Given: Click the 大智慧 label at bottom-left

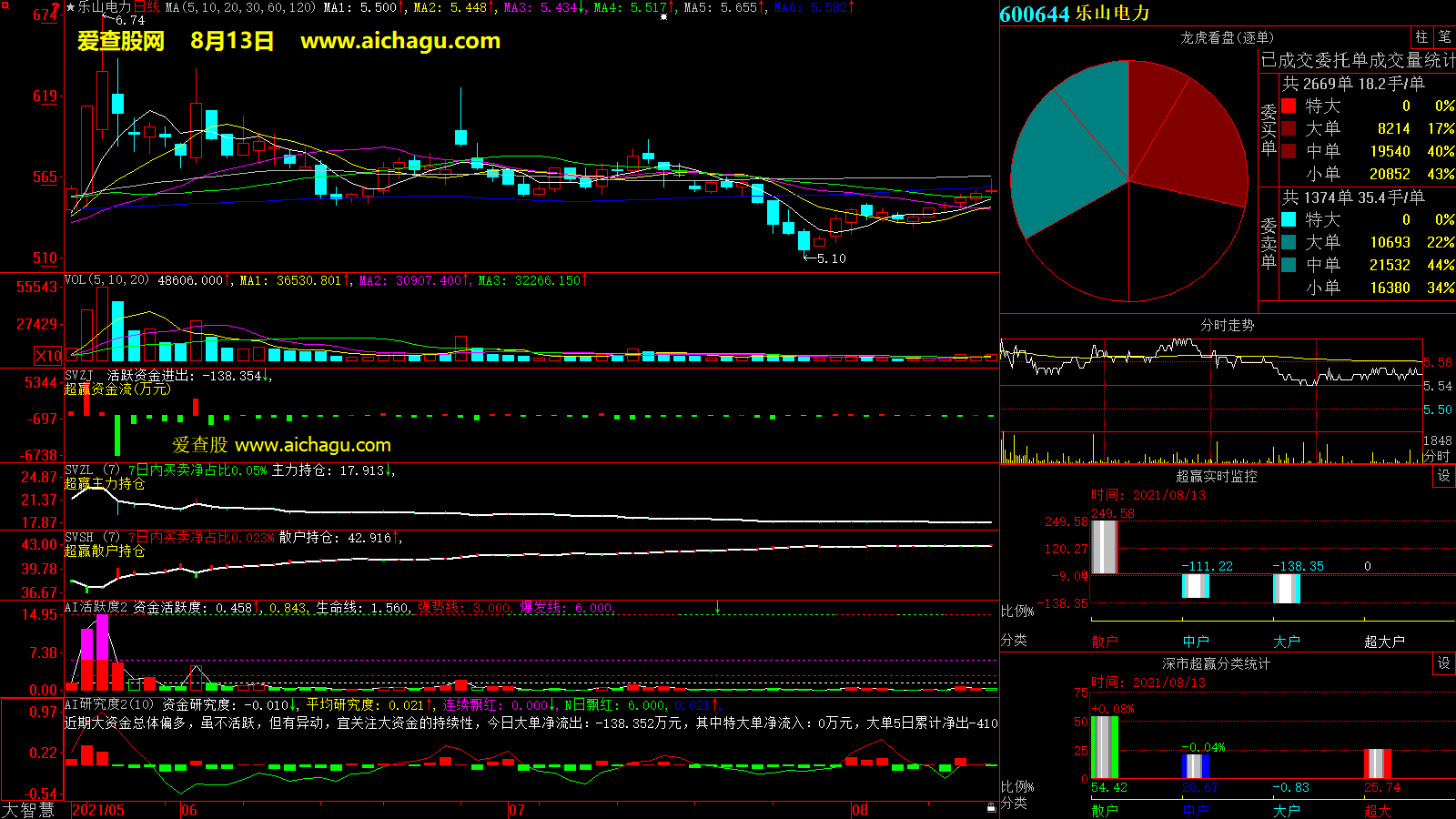Looking at the screenshot, I should pyautogui.click(x=28, y=810).
